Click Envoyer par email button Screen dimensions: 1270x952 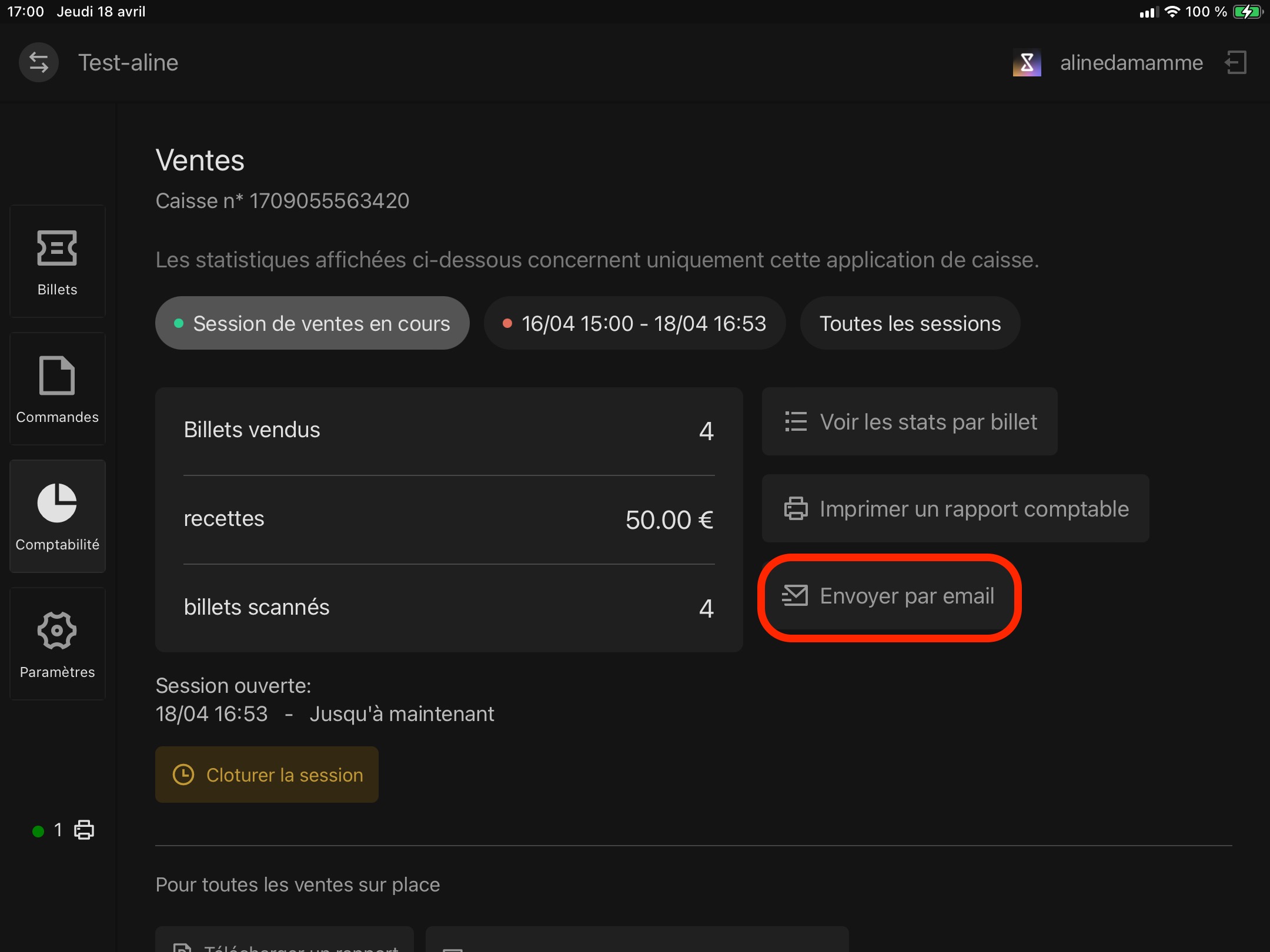pyautogui.click(x=889, y=595)
